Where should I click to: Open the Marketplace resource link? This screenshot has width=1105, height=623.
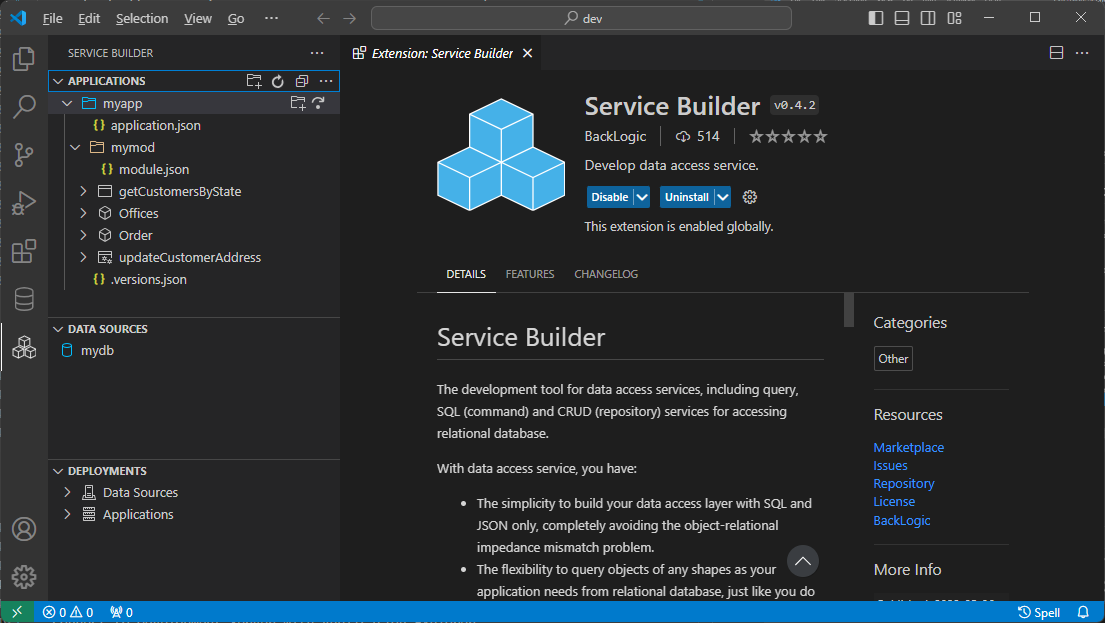[908, 448]
